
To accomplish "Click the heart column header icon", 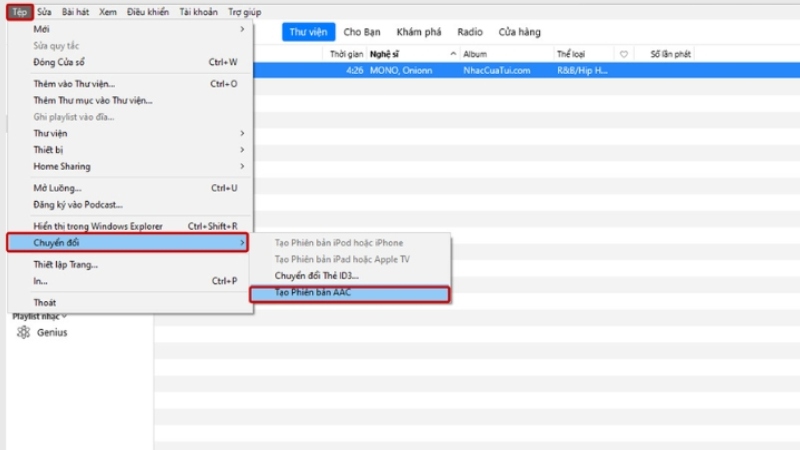I will coord(624,54).
